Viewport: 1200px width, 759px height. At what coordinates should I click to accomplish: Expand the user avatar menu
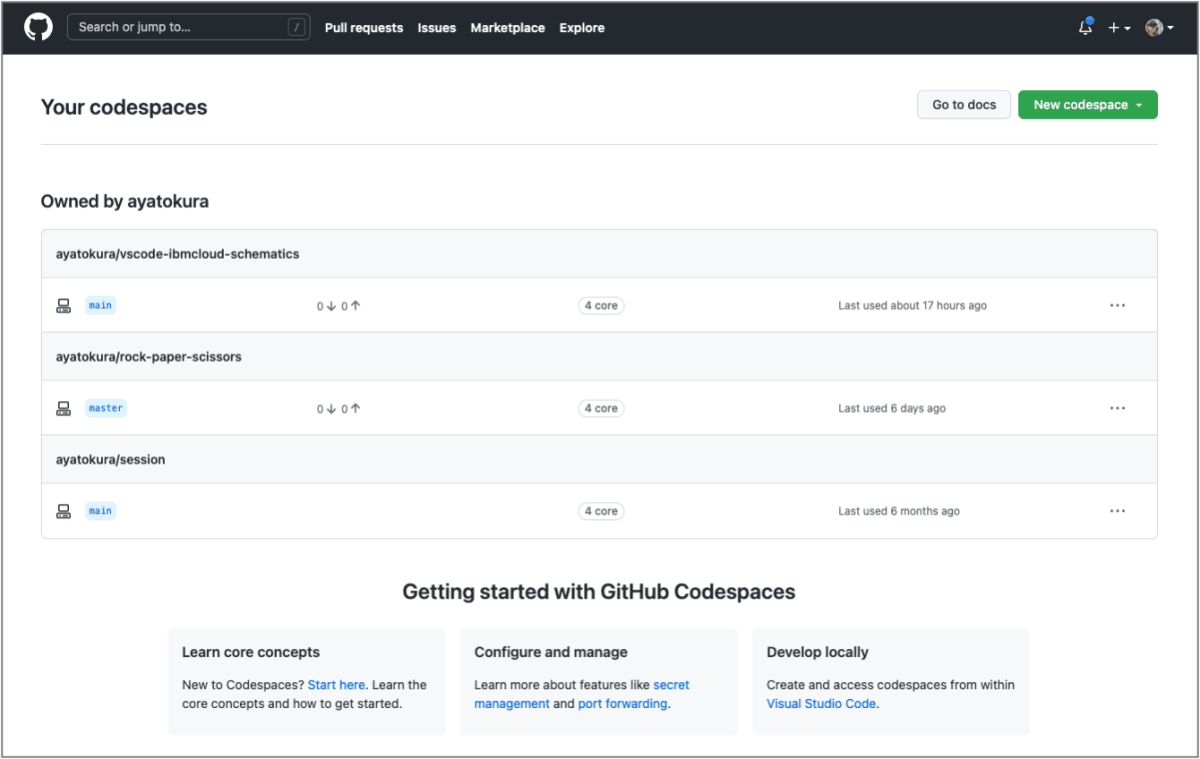tap(1157, 27)
